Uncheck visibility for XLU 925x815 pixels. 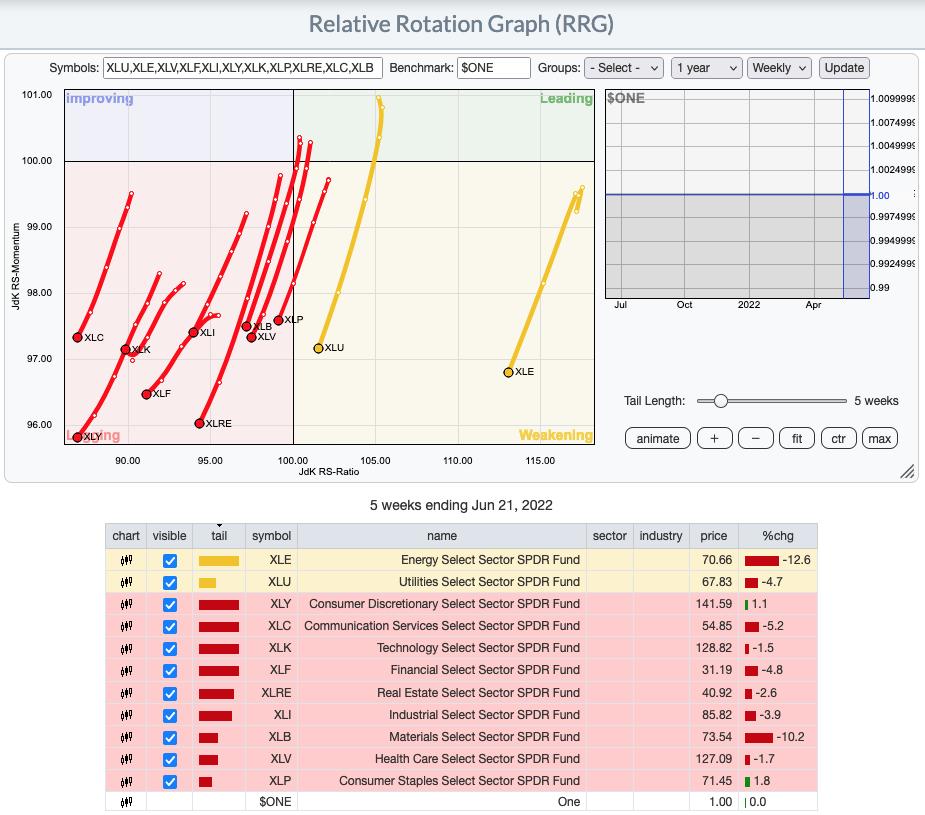pyautogui.click(x=170, y=583)
